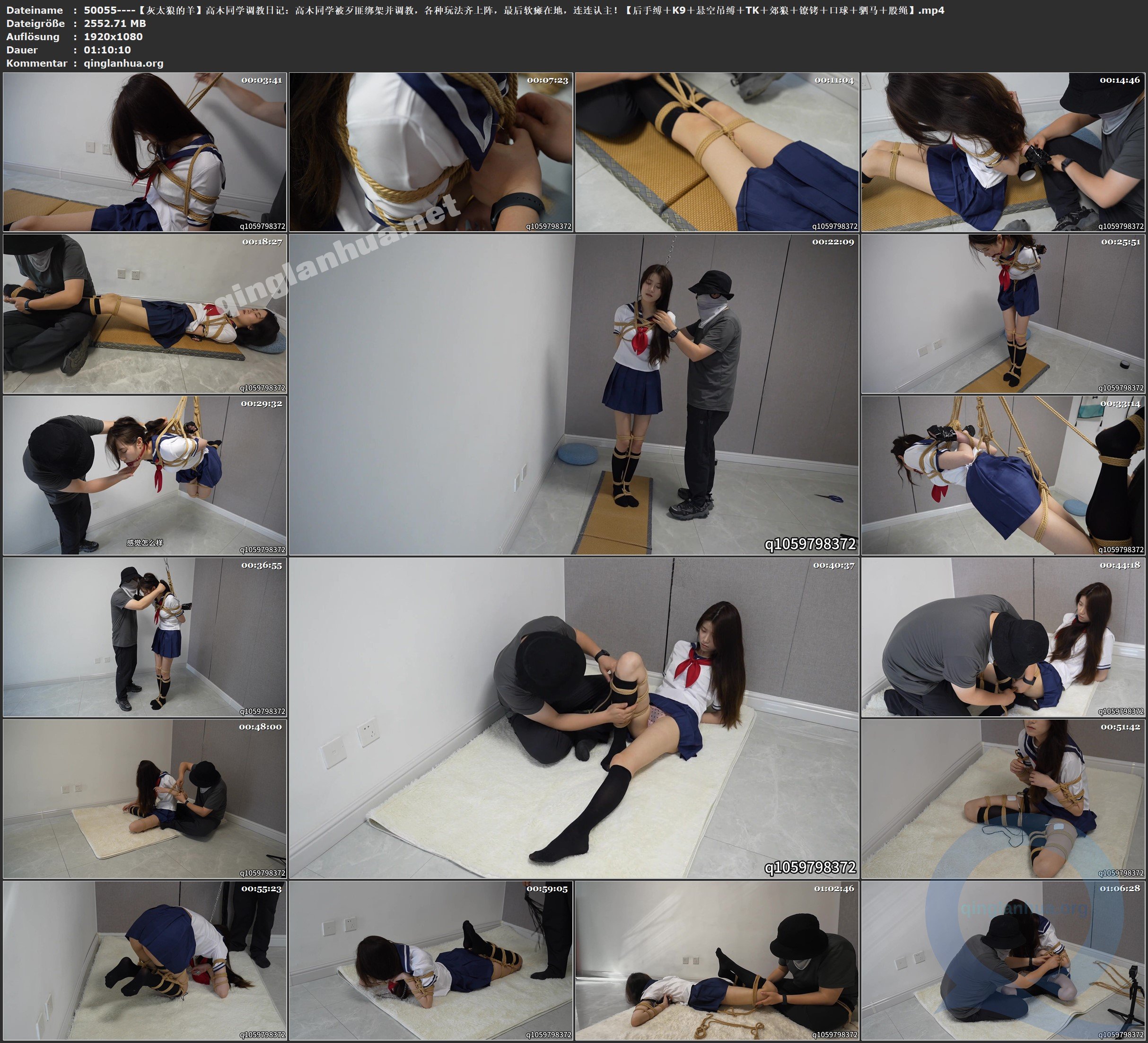The image size is (1148, 1043).
Task: Open the thumbnail at 01:02:46
Action: (x=717, y=960)
